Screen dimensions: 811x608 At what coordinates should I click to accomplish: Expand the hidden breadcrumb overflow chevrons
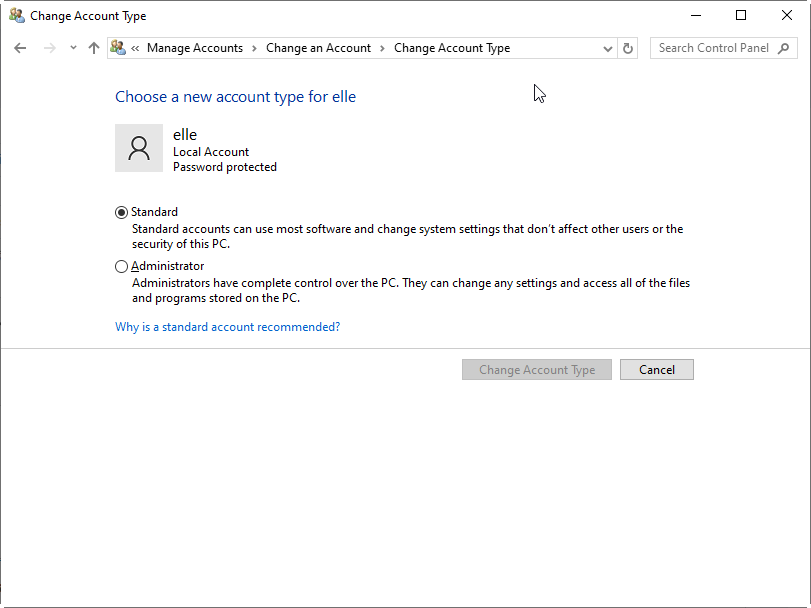(135, 48)
